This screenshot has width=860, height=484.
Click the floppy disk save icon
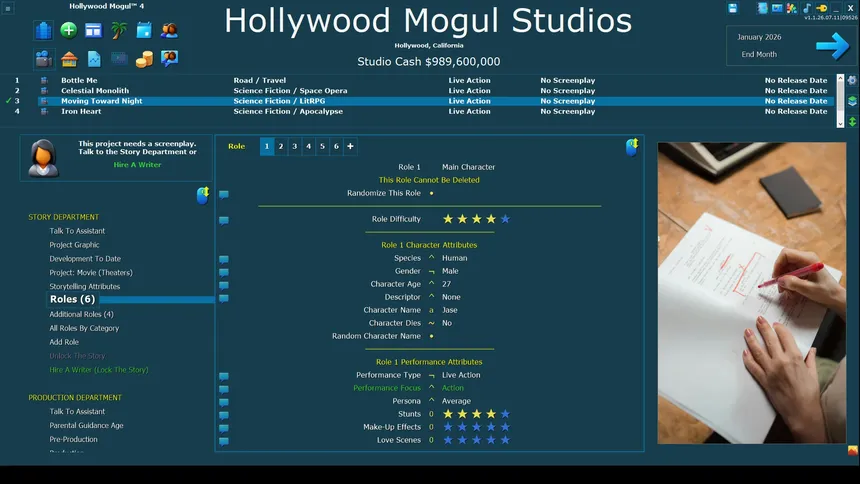pos(733,8)
